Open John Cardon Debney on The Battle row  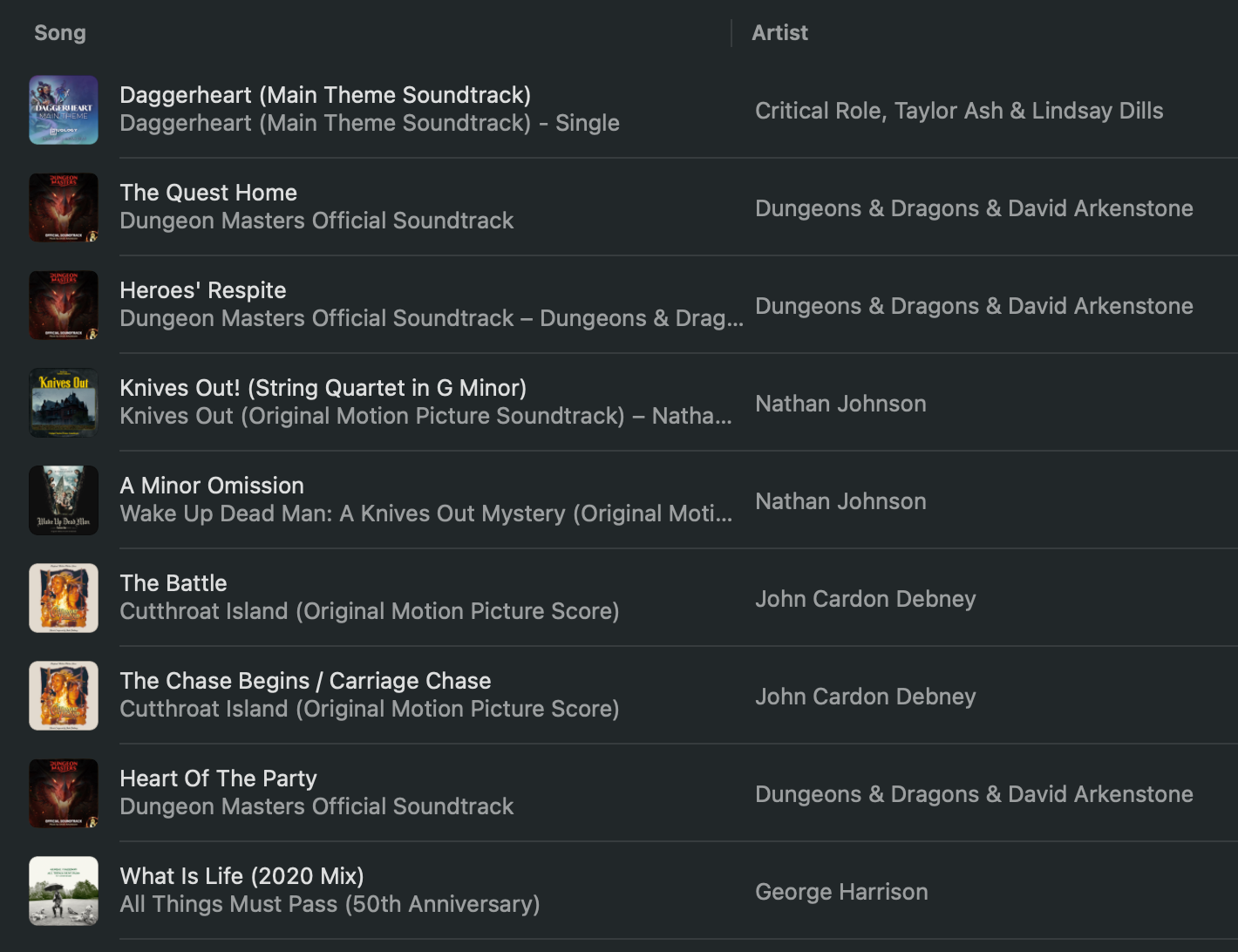click(x=865, y=599)
